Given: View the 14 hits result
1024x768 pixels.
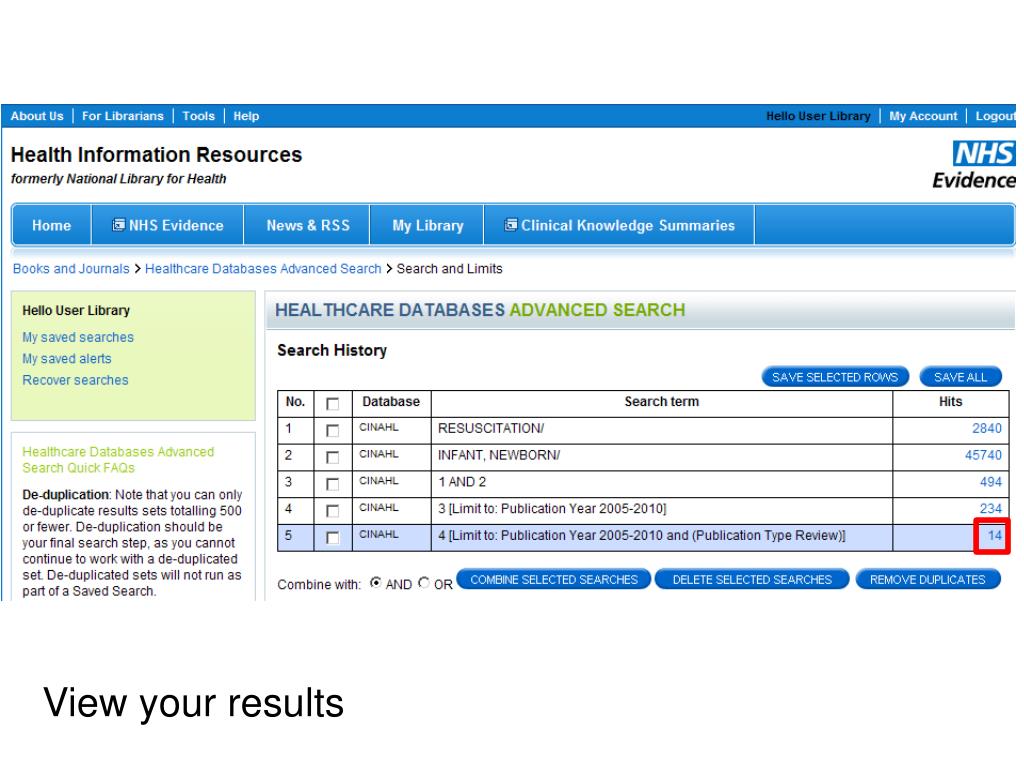Looking at the screenshot, I should 995,536.
